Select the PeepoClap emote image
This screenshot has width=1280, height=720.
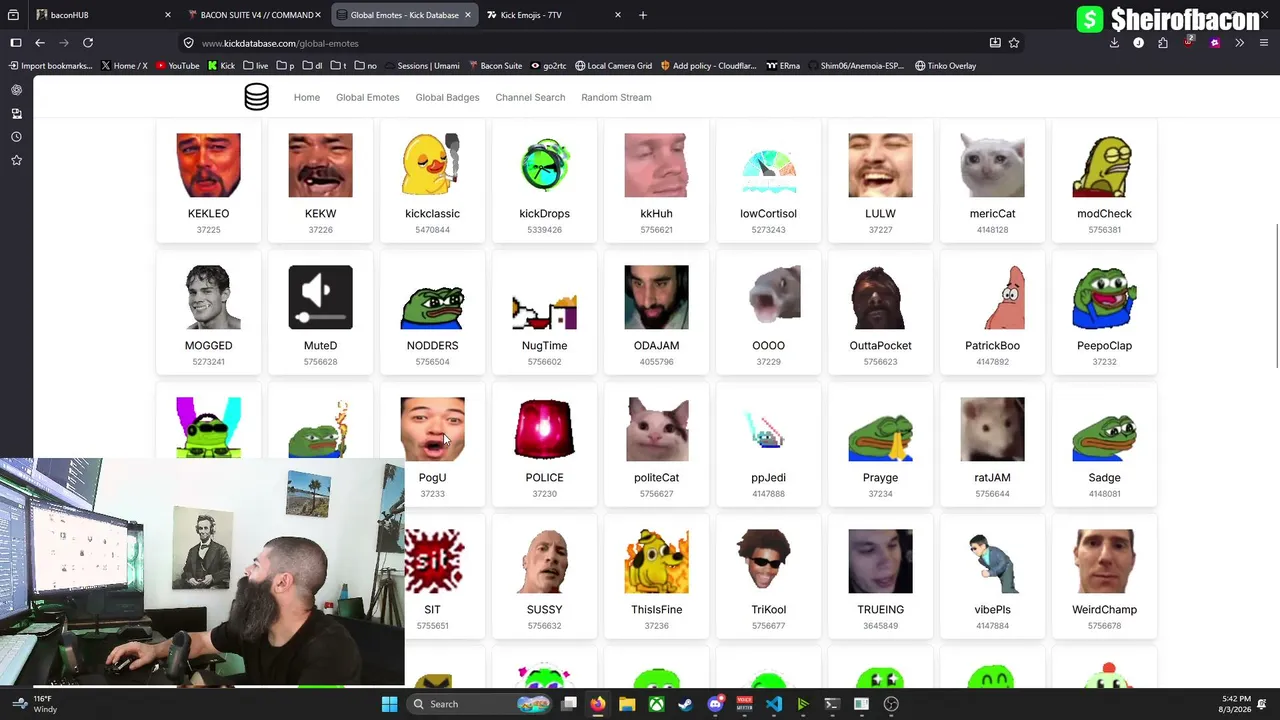(x=1104, y=297)
